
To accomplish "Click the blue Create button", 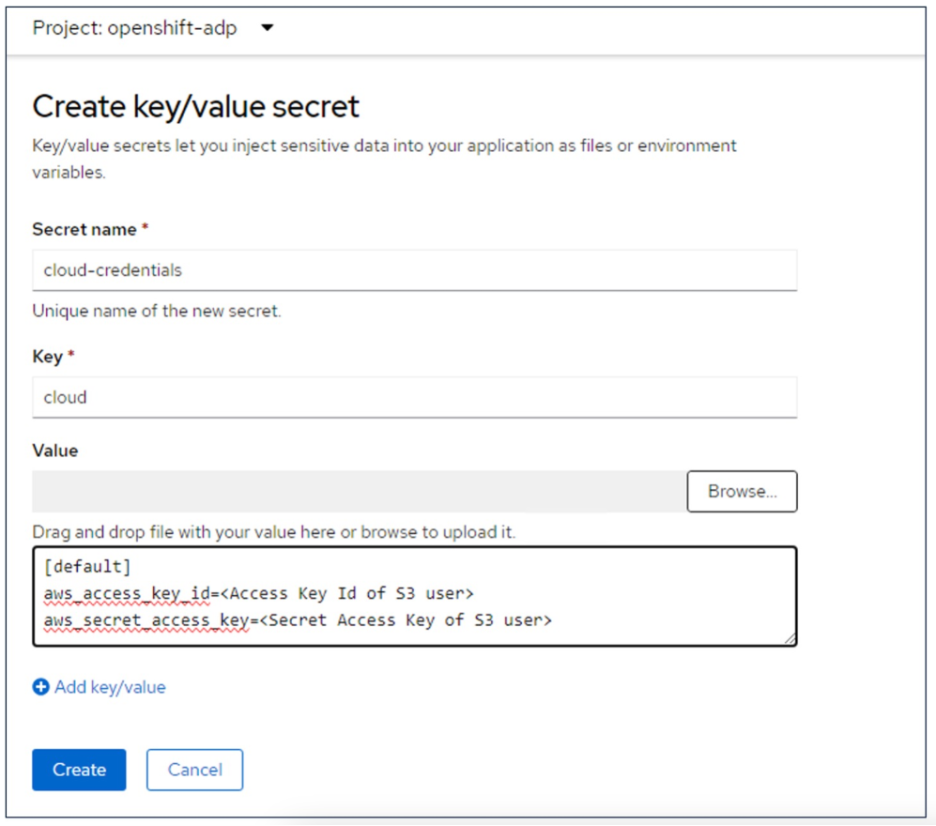I will pyautogui.click(x=79, y=769).
